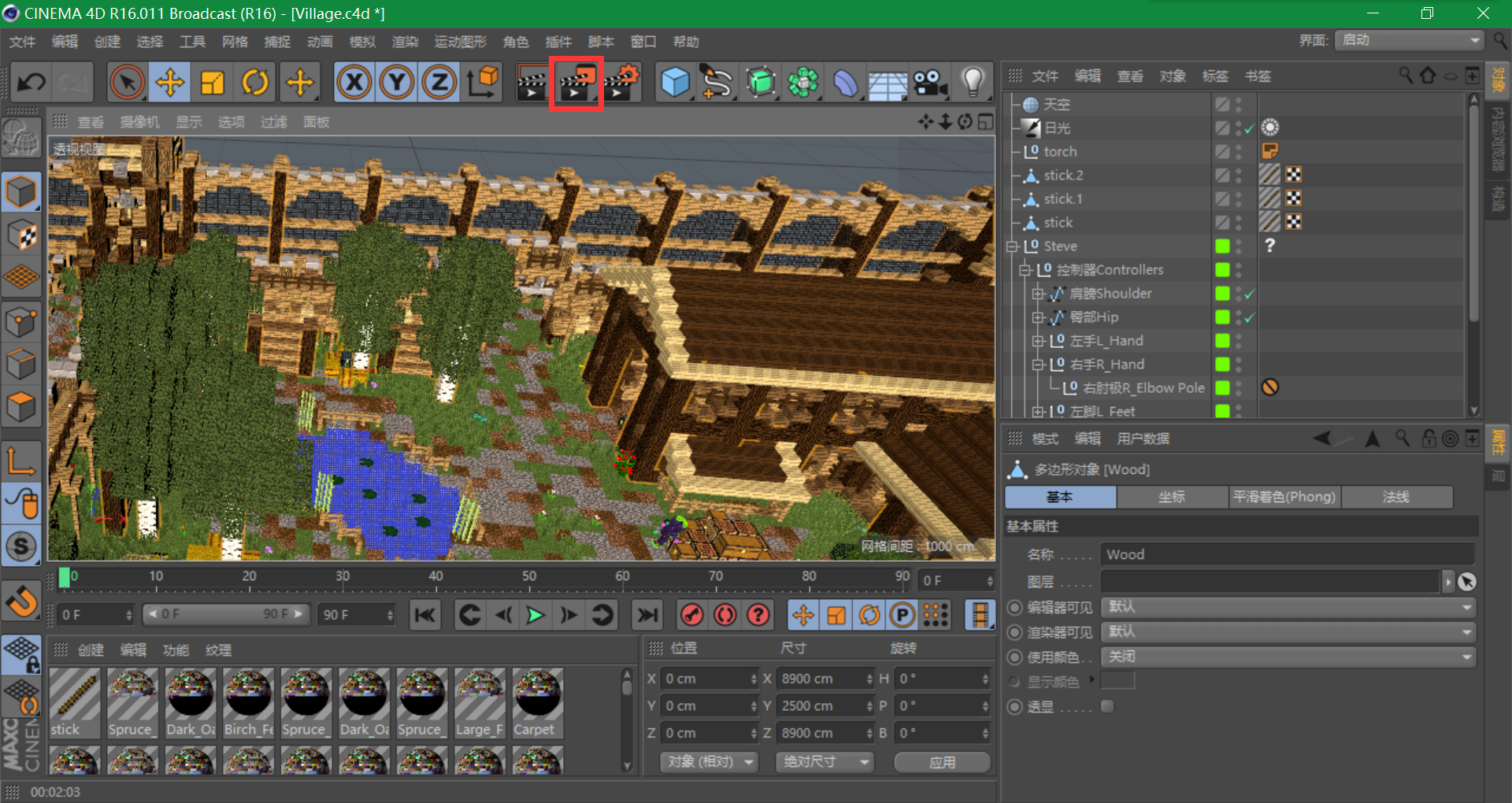
Task: Open the spline pen tool
Action: [717, 82]
